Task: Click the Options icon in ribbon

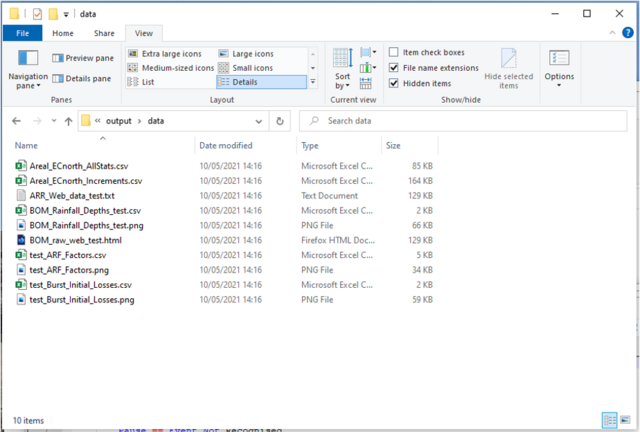Action: [x=559, y=60]
